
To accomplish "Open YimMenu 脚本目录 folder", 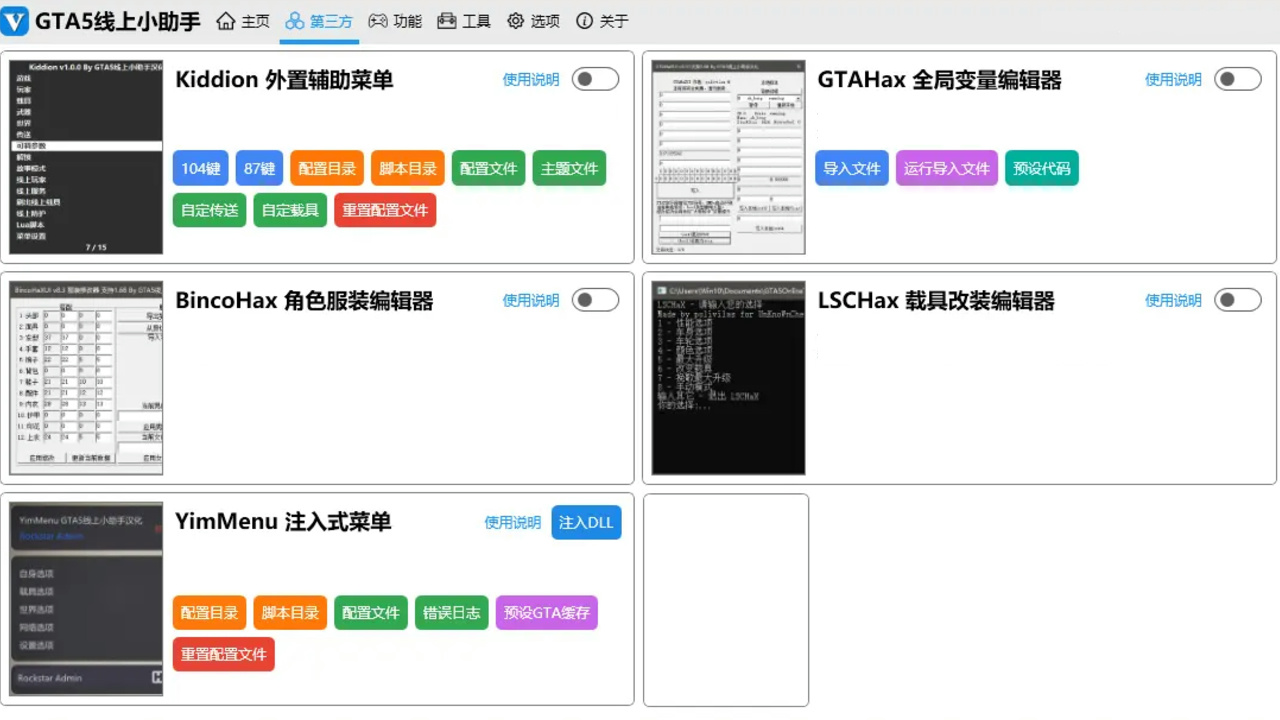I will [x=290, y=612].
